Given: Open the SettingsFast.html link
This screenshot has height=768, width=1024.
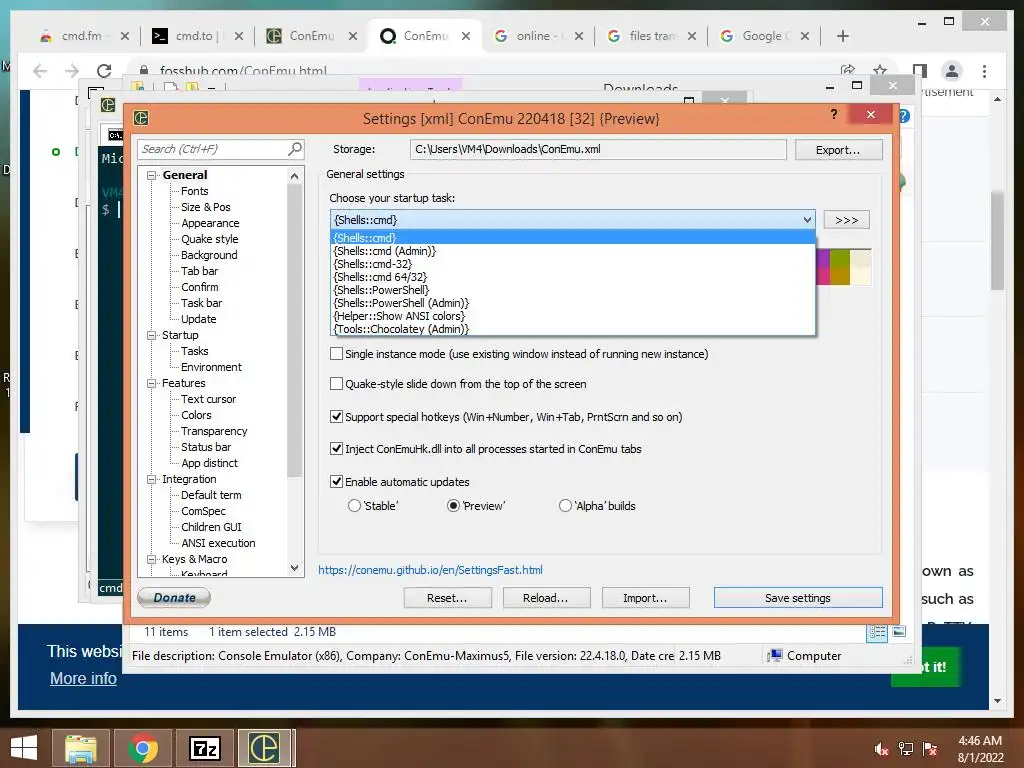Looking at the screenshot, I should (430, 569).
